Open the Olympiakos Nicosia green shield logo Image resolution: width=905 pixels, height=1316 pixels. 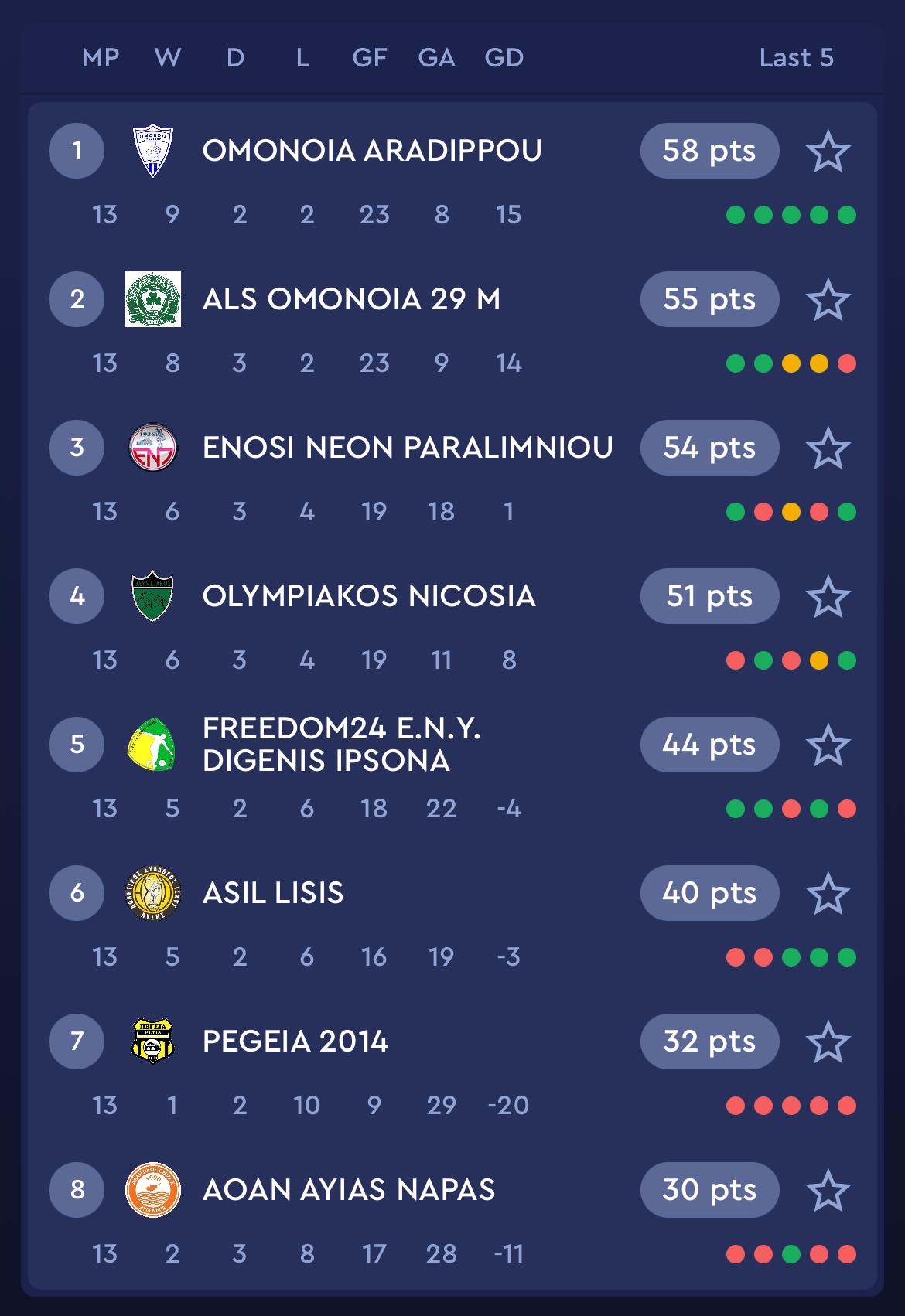point(153,596)
